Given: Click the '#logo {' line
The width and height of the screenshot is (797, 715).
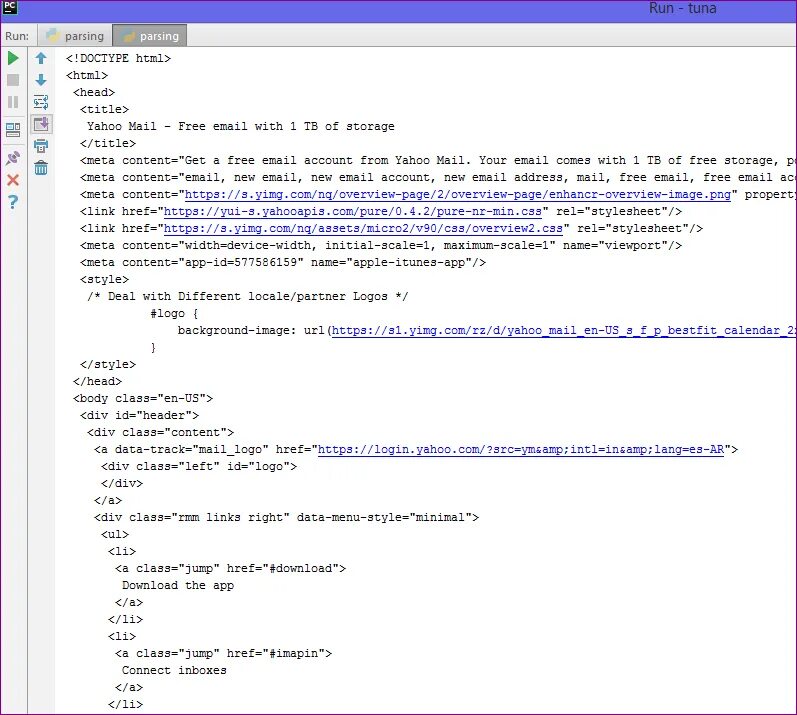Looking at the screenshot, I should point(174,314).
